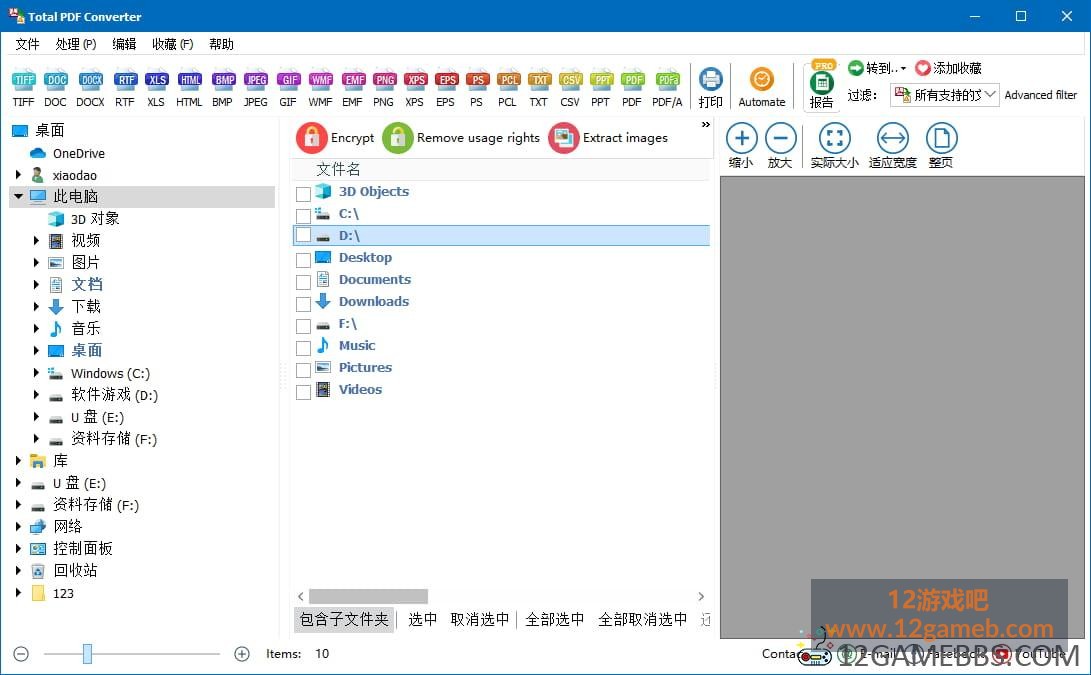The height and width of the screenshot is (675, 1091).
Task: Convert to TXT text format
Action: coord(539,88)
